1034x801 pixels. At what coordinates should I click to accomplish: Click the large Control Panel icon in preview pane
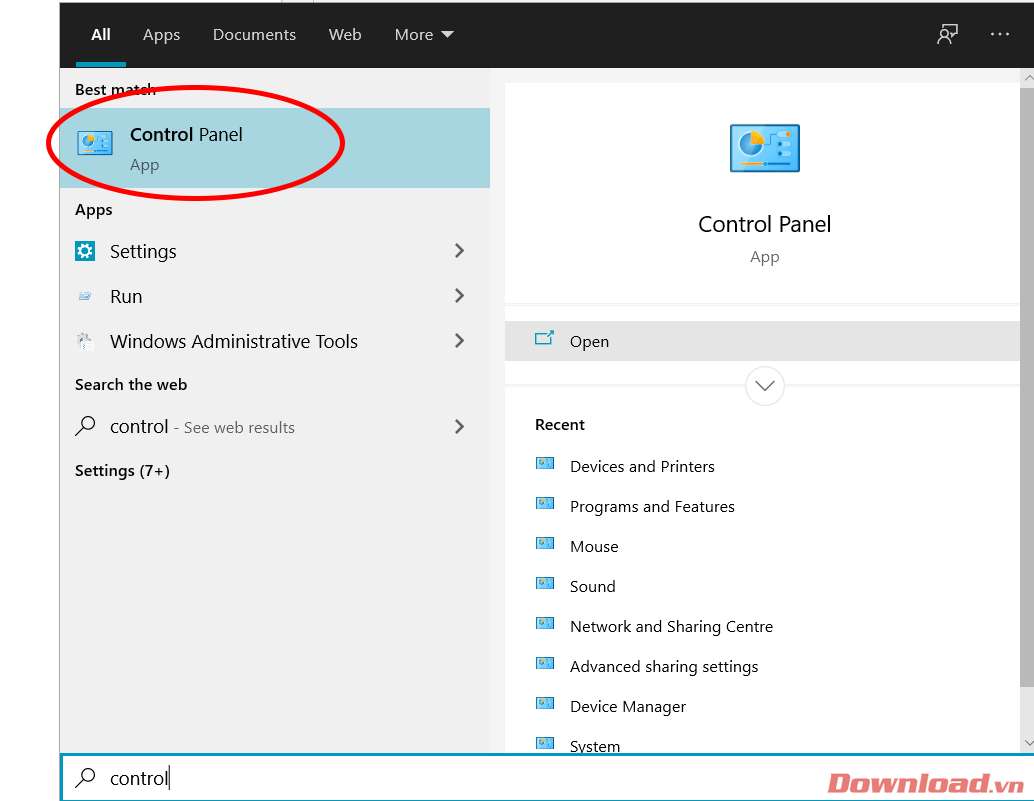tap(764, 148)
